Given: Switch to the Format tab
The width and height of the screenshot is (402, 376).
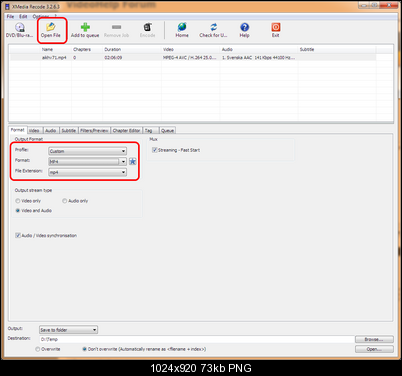Looking at the screenshot, I should (x=18, y=130).
